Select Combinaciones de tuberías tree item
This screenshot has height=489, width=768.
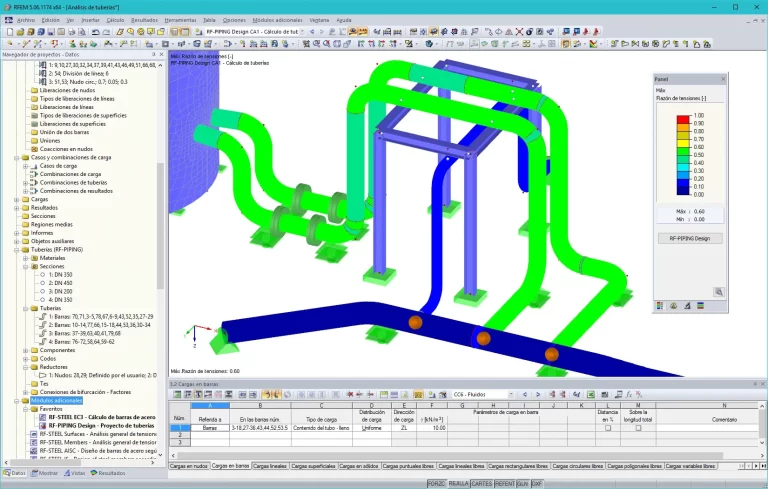(73, 183)
